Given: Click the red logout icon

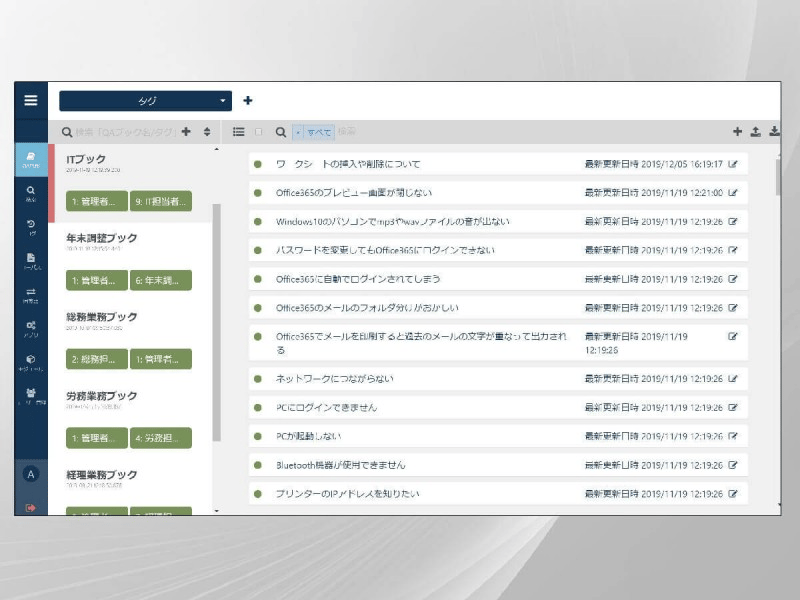Looking at the screenshot, I should (31, 508).
